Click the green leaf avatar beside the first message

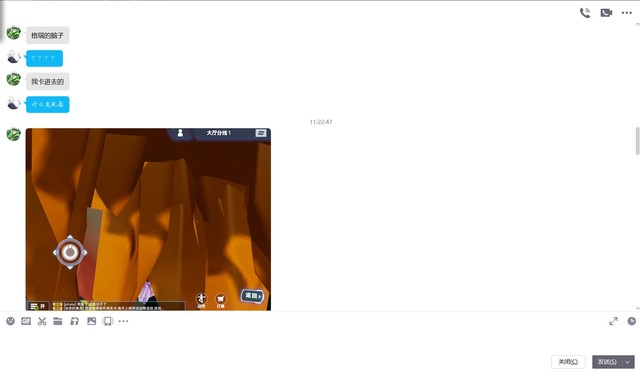13,33
